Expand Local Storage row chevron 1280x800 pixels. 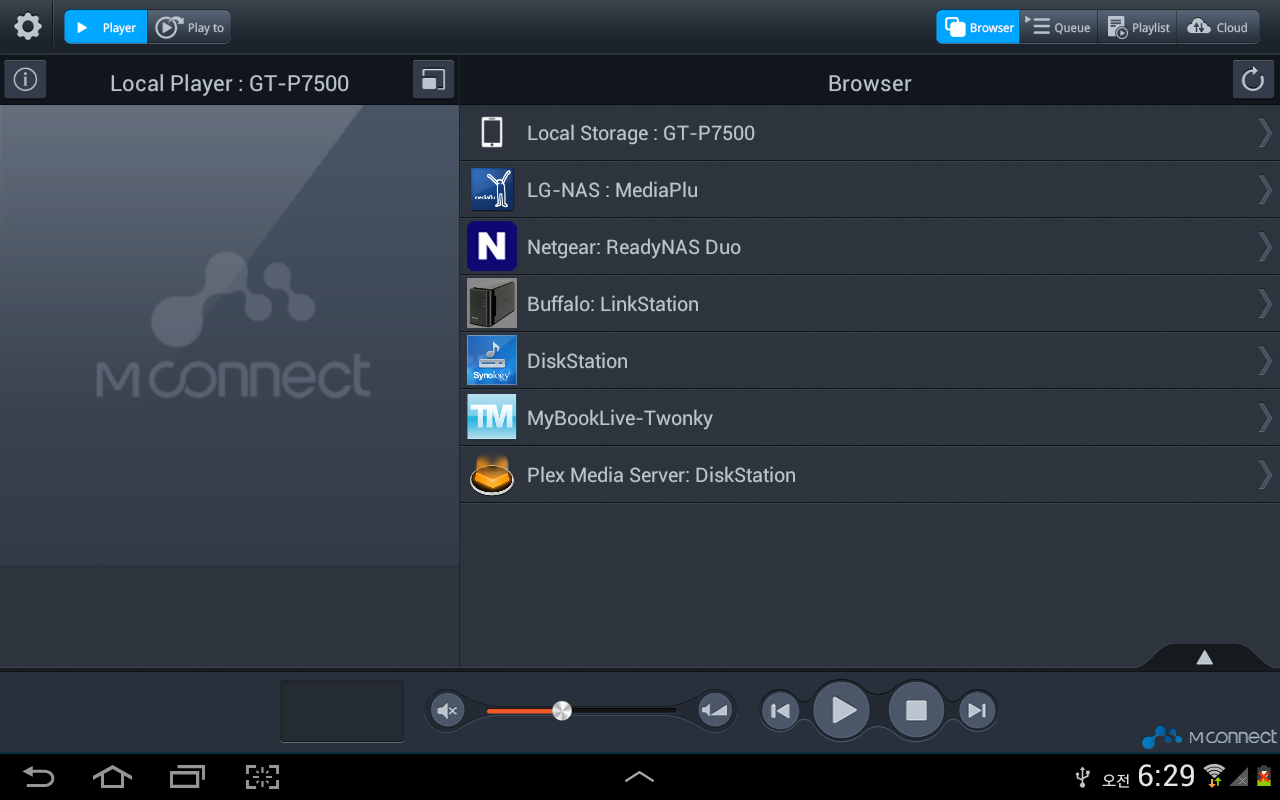(x=1265, y=133)
